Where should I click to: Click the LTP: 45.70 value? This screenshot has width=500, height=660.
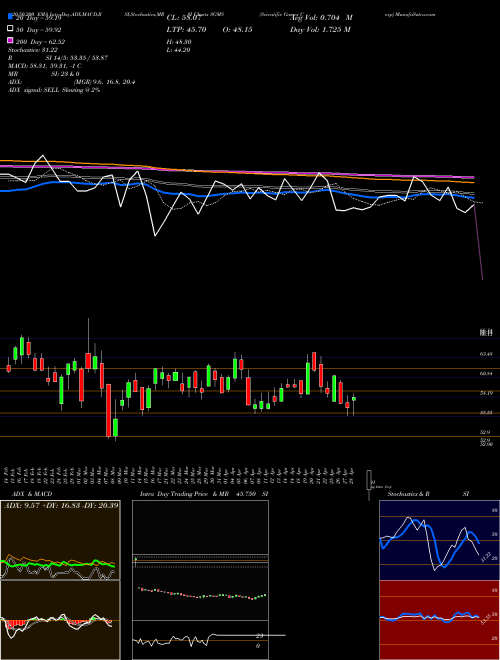click(186, 29)
